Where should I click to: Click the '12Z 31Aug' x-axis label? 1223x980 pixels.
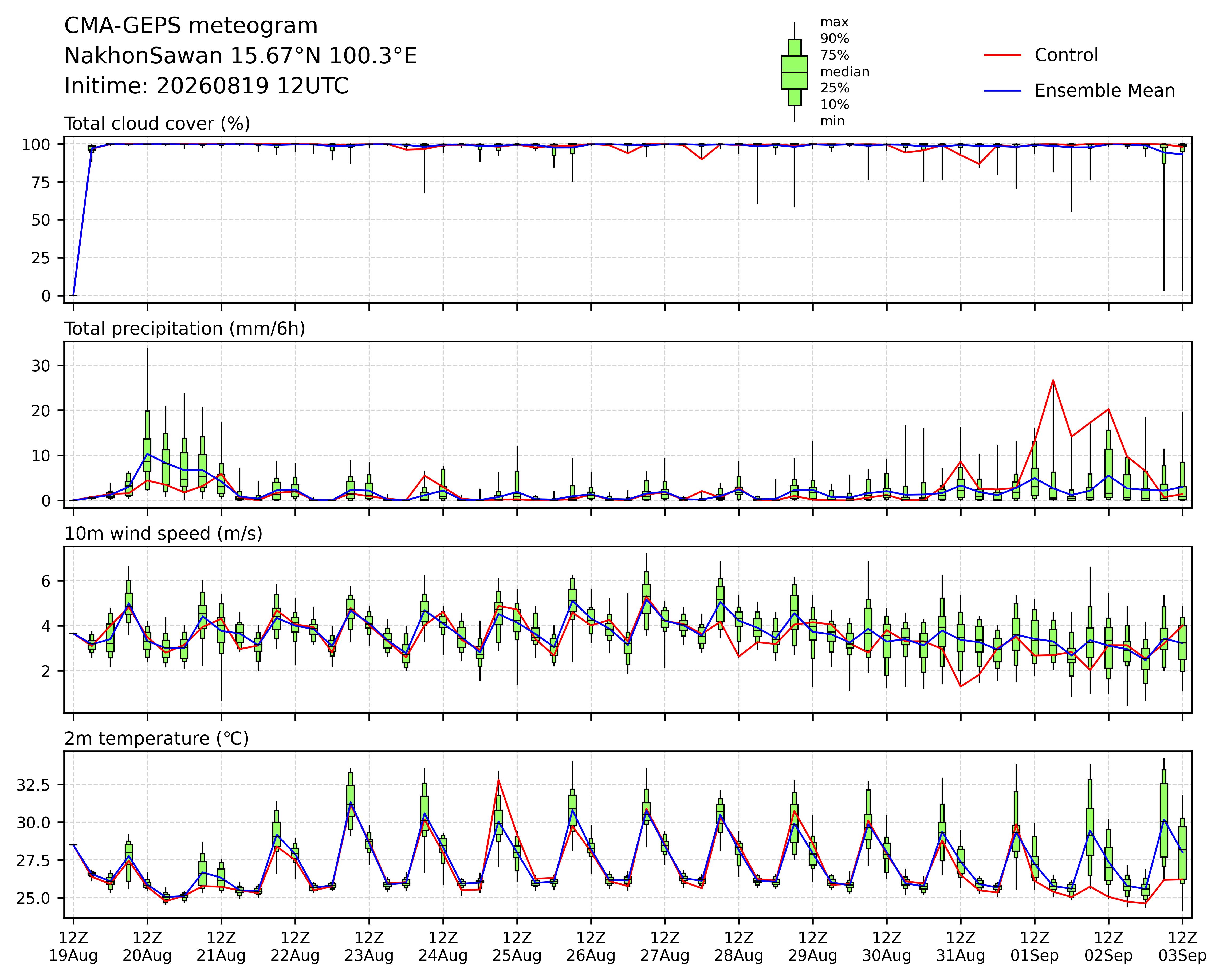tap(960, 947)
